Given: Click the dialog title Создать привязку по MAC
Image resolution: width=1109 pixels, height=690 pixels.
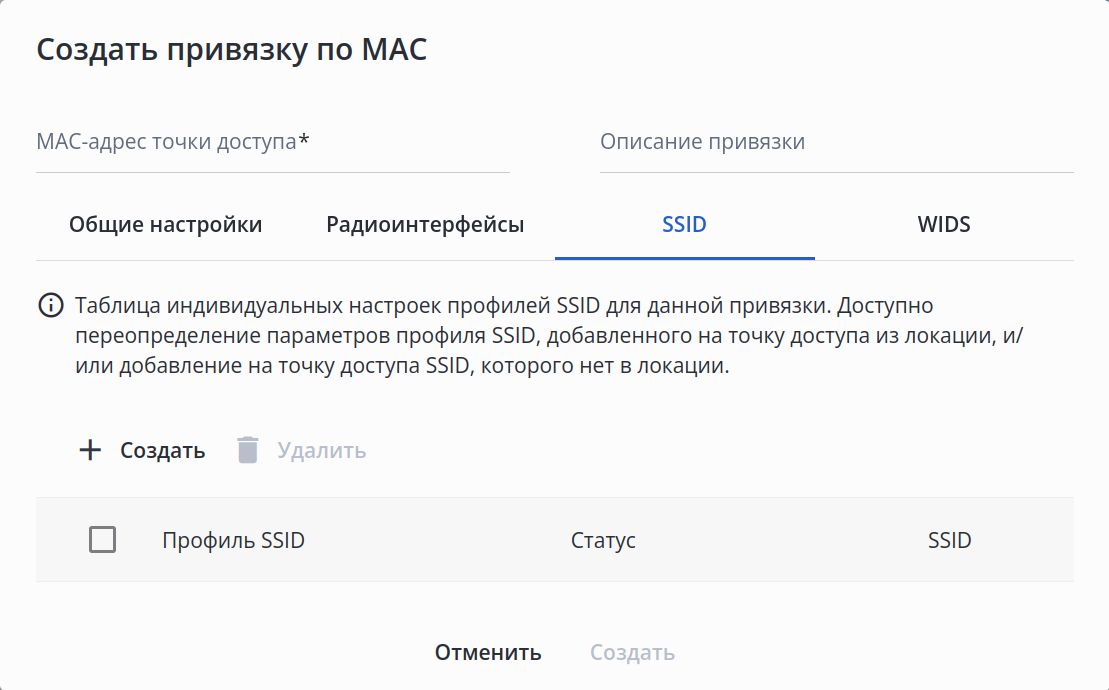Looking at the screenshot, I should 232,50.
